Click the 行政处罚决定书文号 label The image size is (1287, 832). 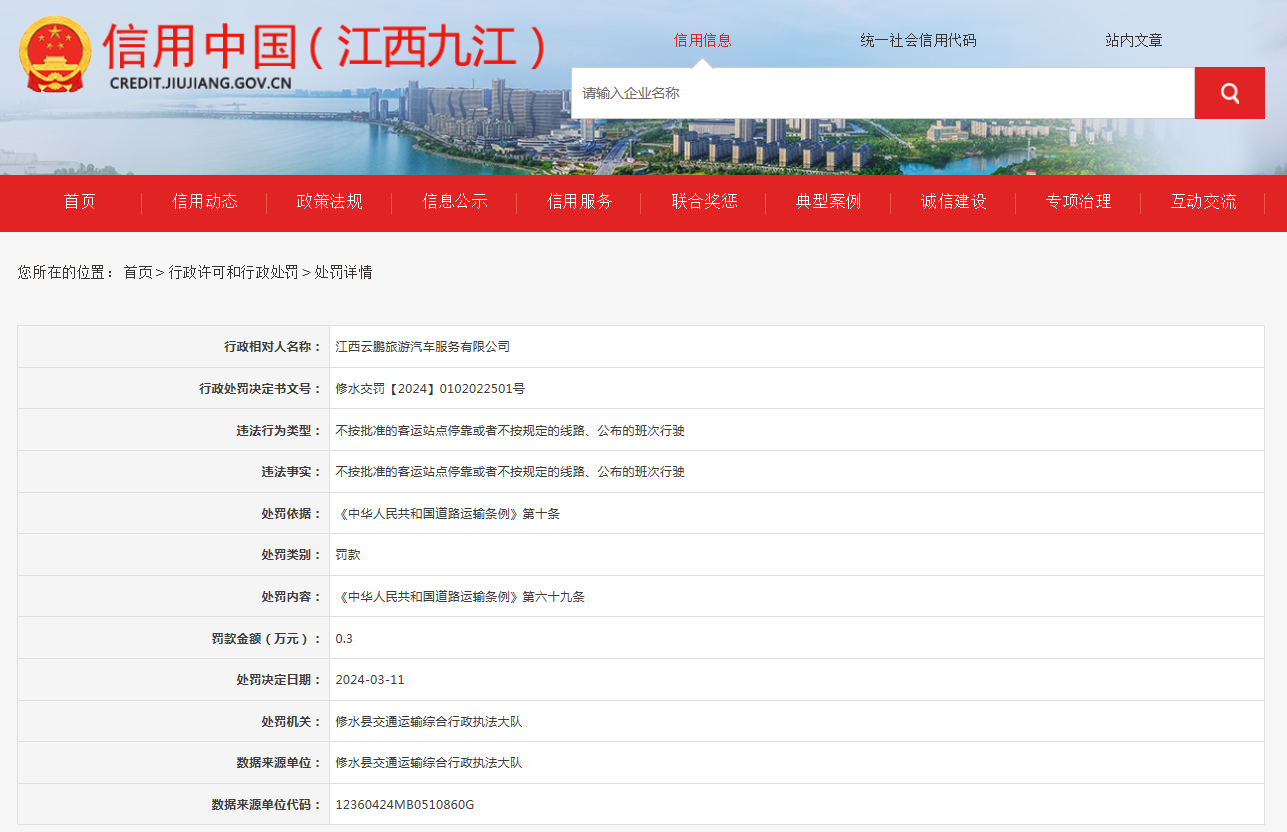point(261,389)
